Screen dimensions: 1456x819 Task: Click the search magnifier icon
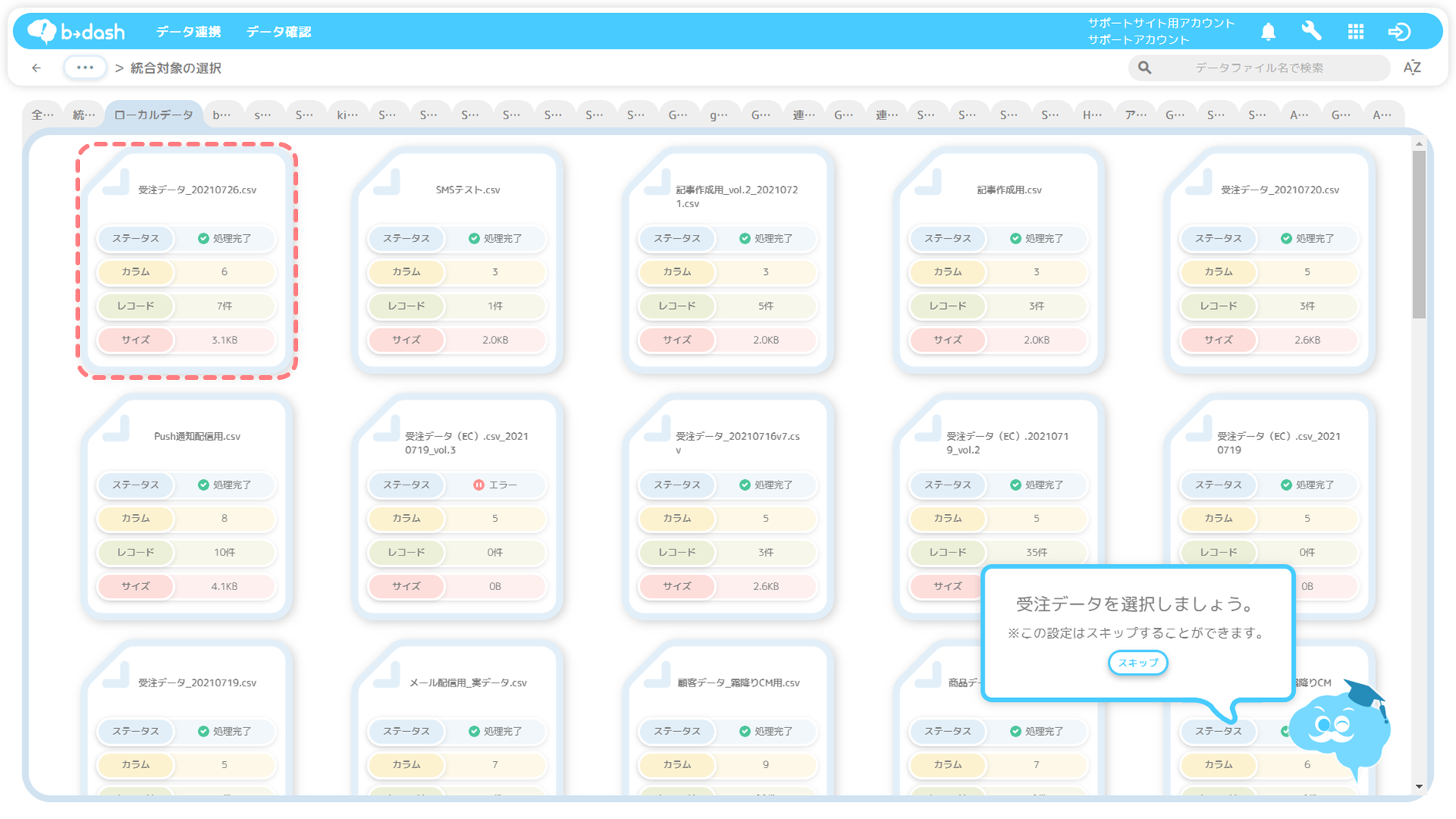[x=1145, y=68]
